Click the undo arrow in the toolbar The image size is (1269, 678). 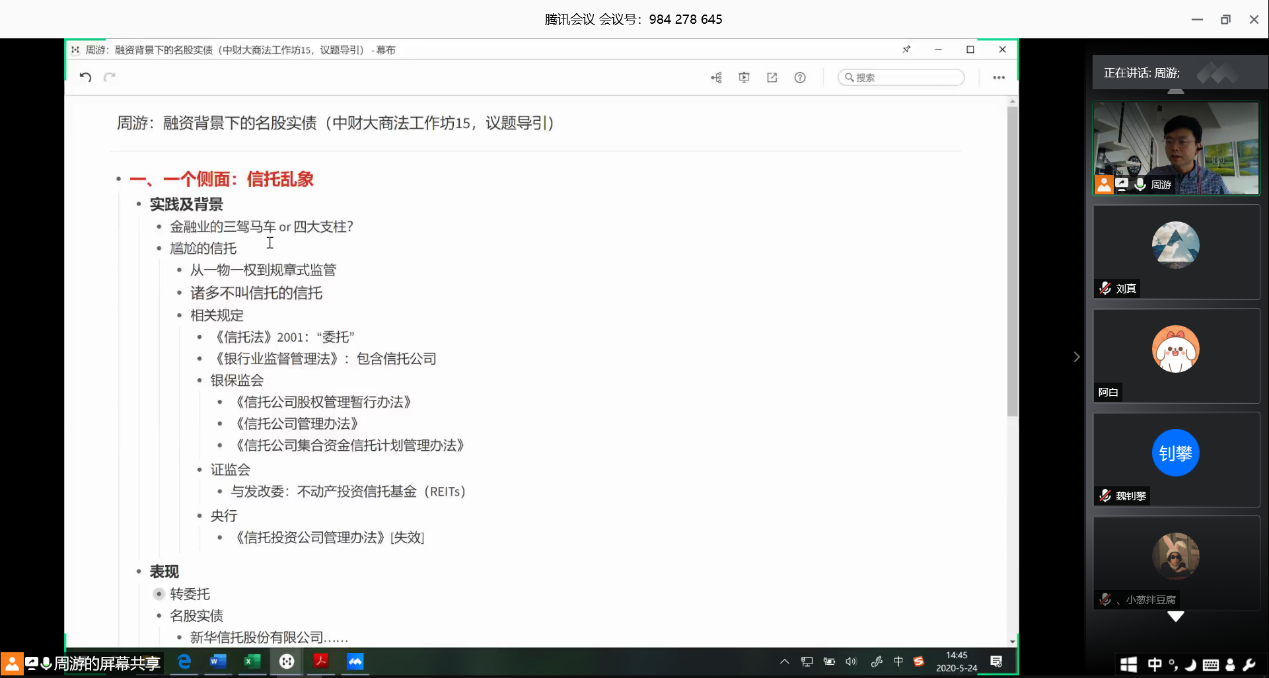click(85, 78)
